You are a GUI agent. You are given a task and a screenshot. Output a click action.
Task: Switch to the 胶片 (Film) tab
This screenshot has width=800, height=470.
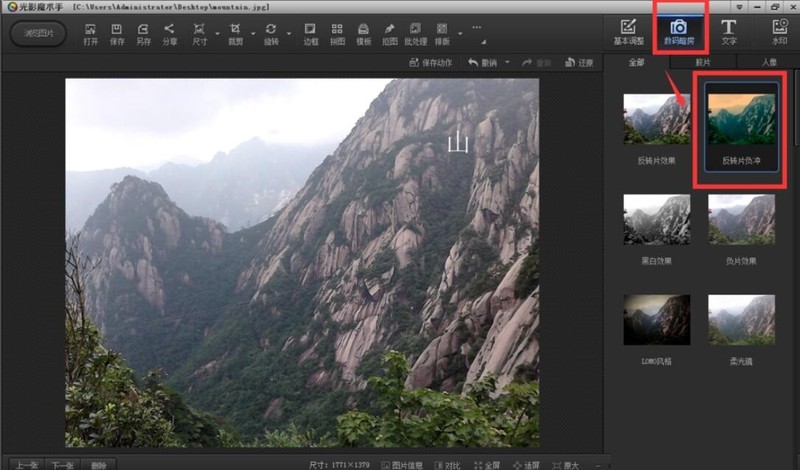click(x=703, y=62)
